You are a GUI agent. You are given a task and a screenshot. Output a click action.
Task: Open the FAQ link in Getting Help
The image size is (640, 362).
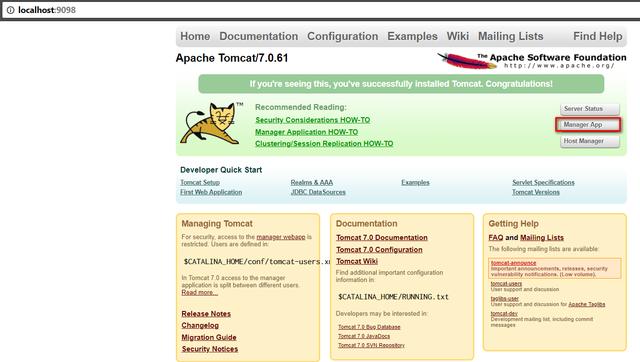[x=496, y=238]
